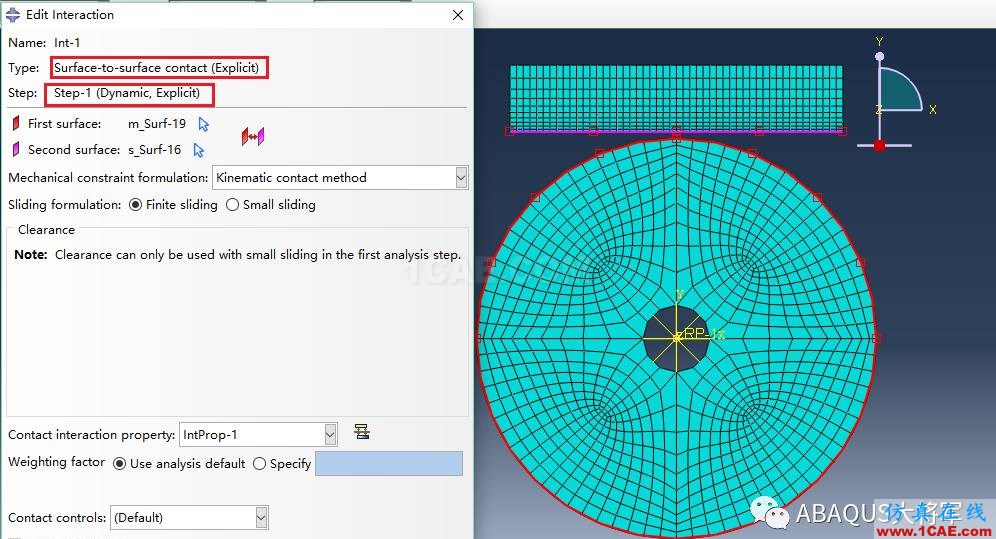The width and height of the screenshot is (996, 539).
Task: Open Contact interaction property dropdown
Action: click(330, 434)
